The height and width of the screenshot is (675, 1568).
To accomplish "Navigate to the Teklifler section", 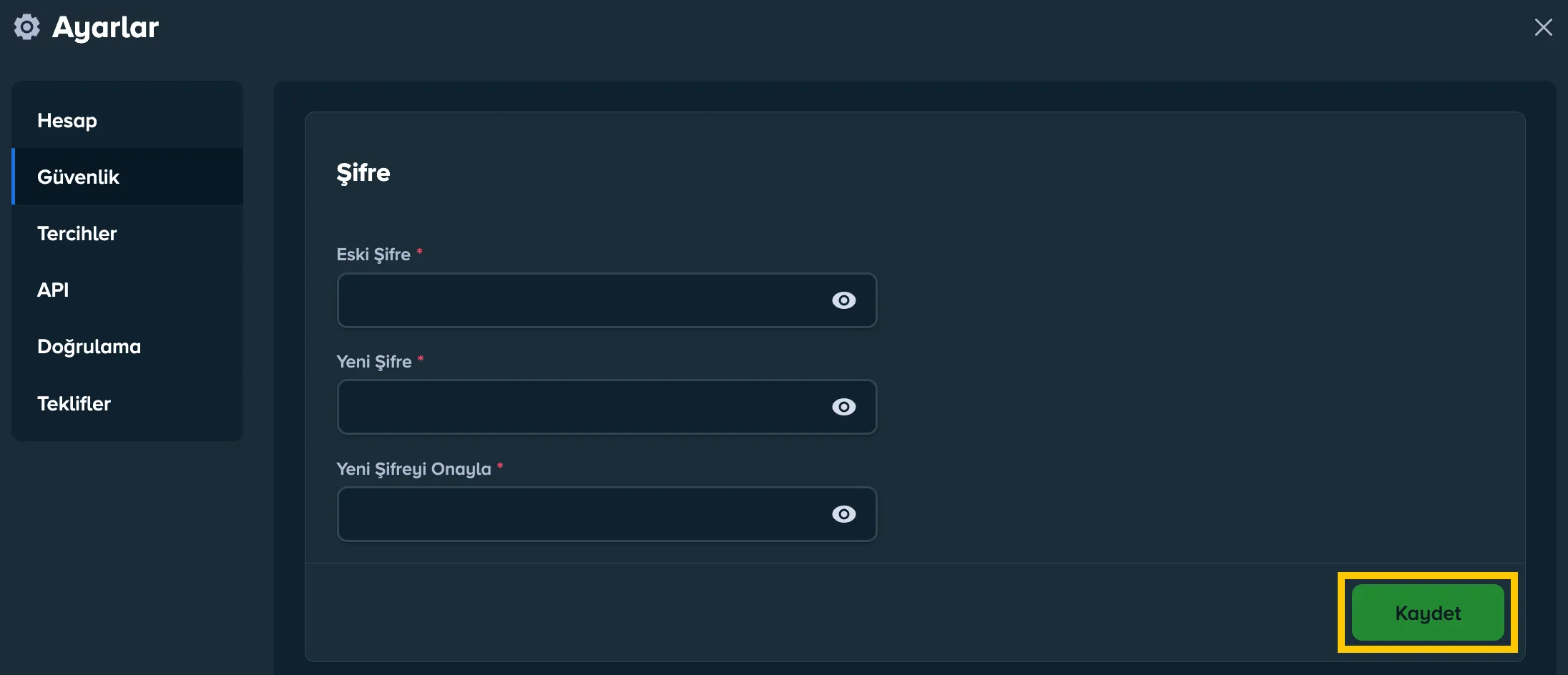I will point(74,403).
